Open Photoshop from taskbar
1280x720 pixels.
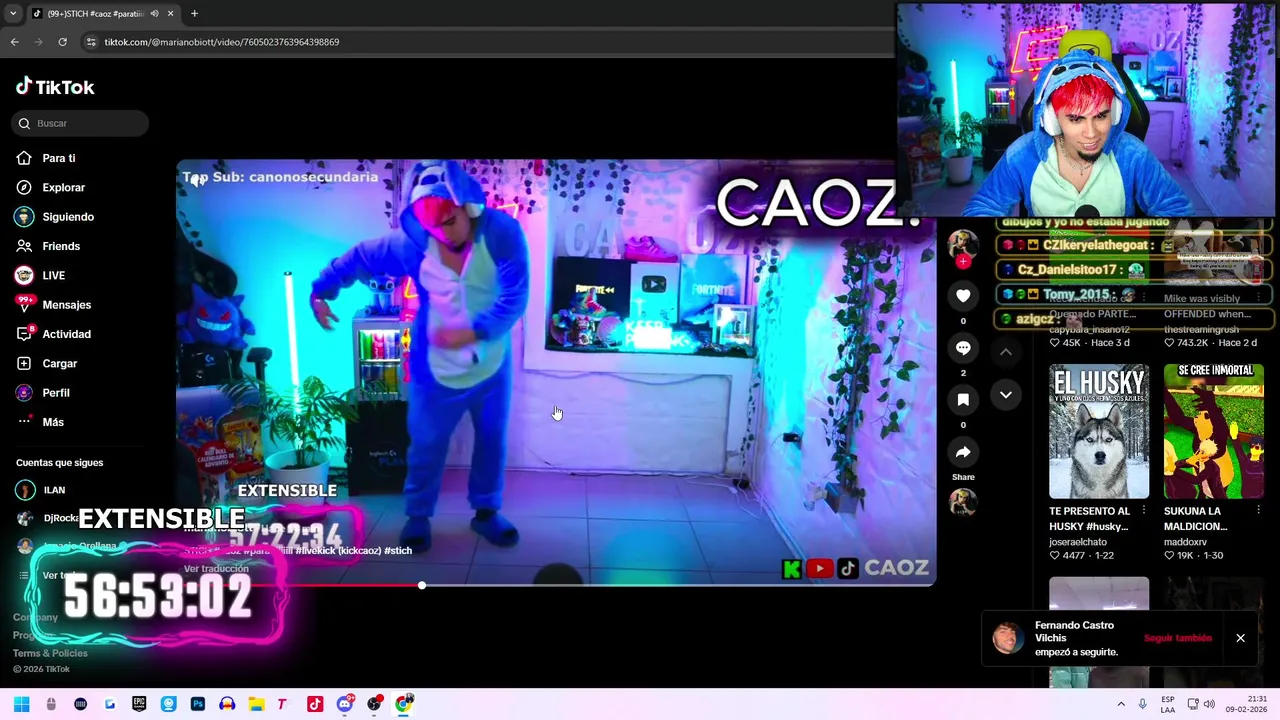point(198,704)
